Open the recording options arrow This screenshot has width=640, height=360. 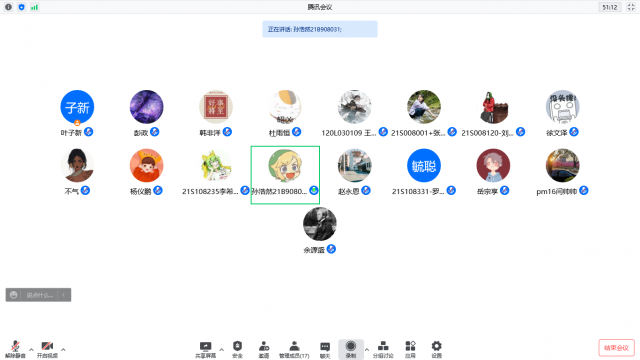(x=367, y=350)
